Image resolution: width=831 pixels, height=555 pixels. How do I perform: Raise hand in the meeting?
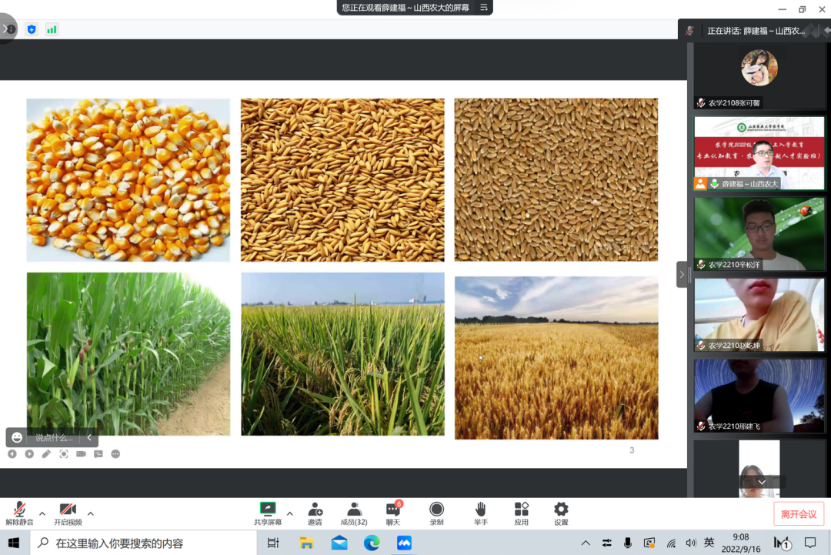tap(480, 511)
